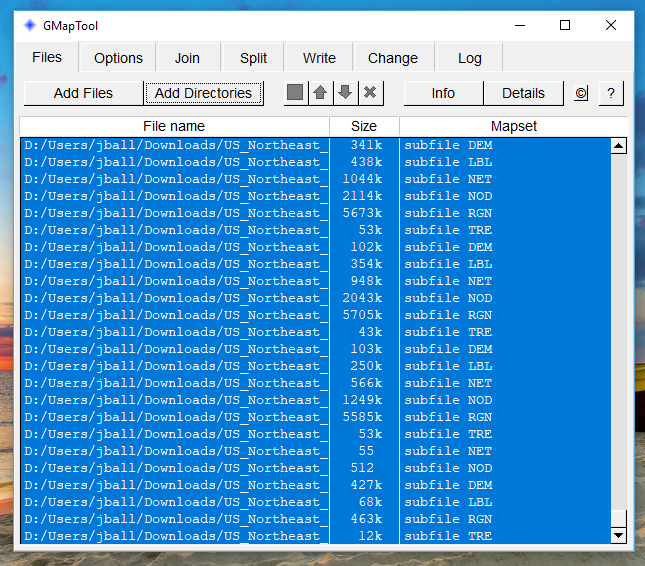Screen dimensions: 645x566
Task: Select the row with size 566k
Action: (x=316, y=383)
